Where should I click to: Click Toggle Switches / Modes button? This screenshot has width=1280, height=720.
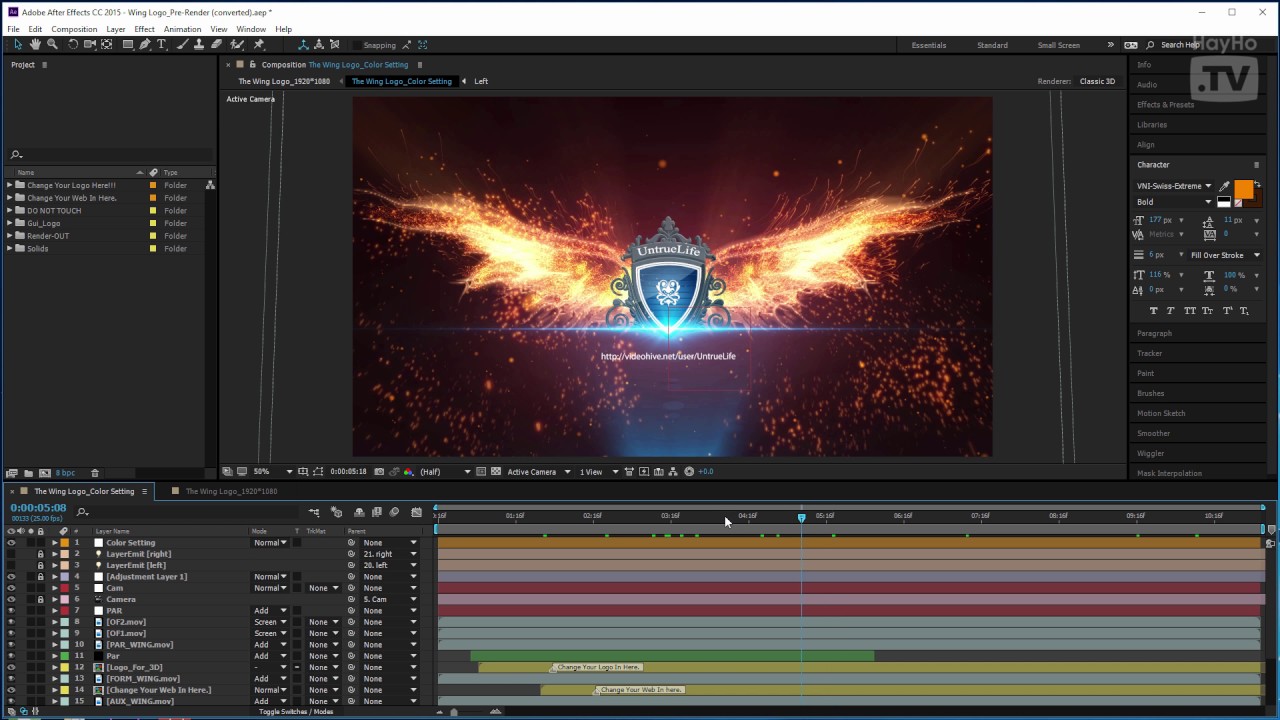point(296,711)
